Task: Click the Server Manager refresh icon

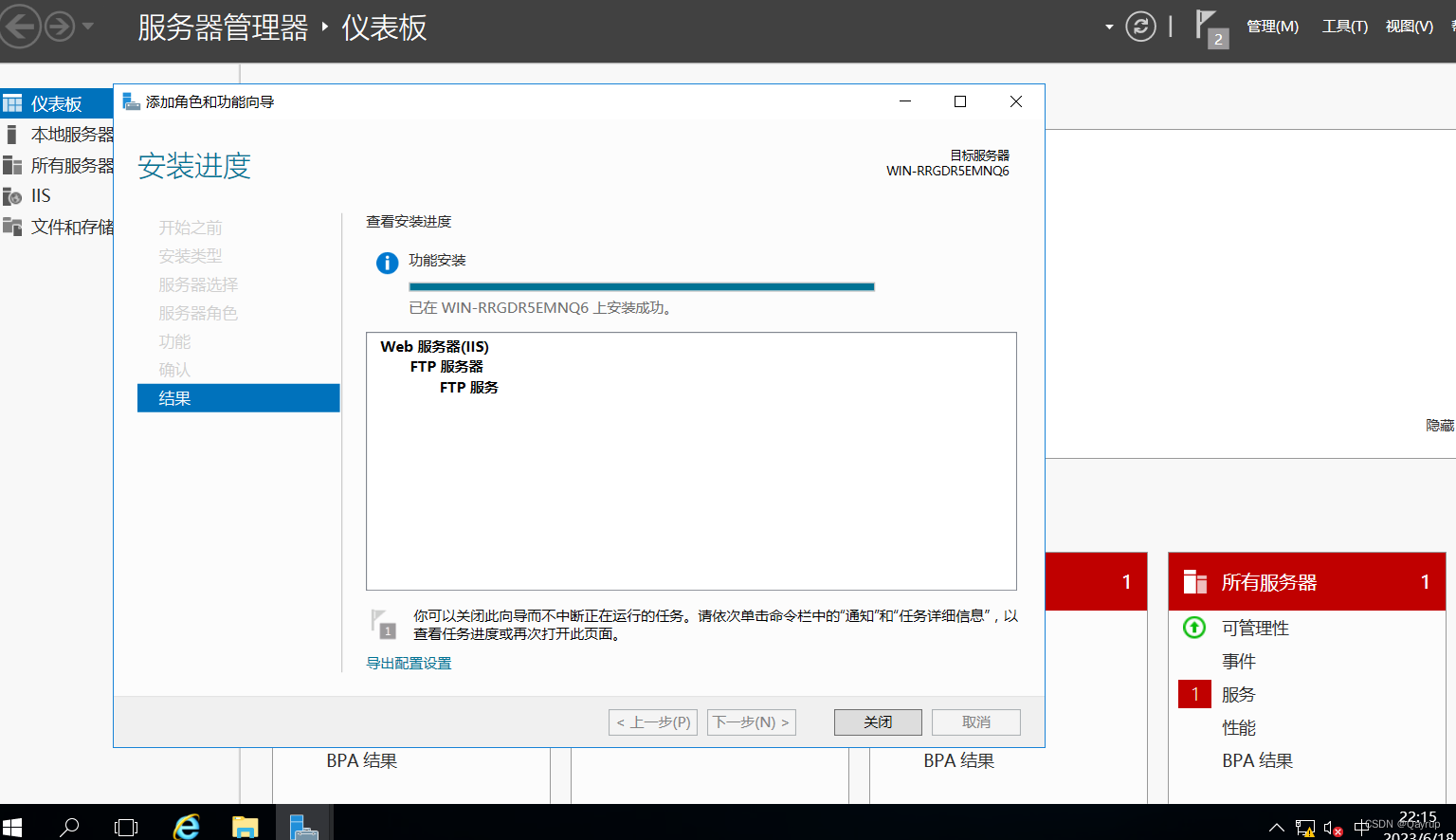Action: [1140, 27]
